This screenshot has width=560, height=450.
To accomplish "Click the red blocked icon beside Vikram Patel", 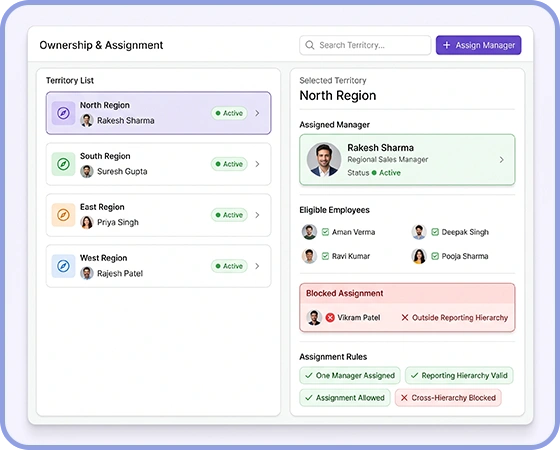I will pyautogui.click(x=330, y=318).
